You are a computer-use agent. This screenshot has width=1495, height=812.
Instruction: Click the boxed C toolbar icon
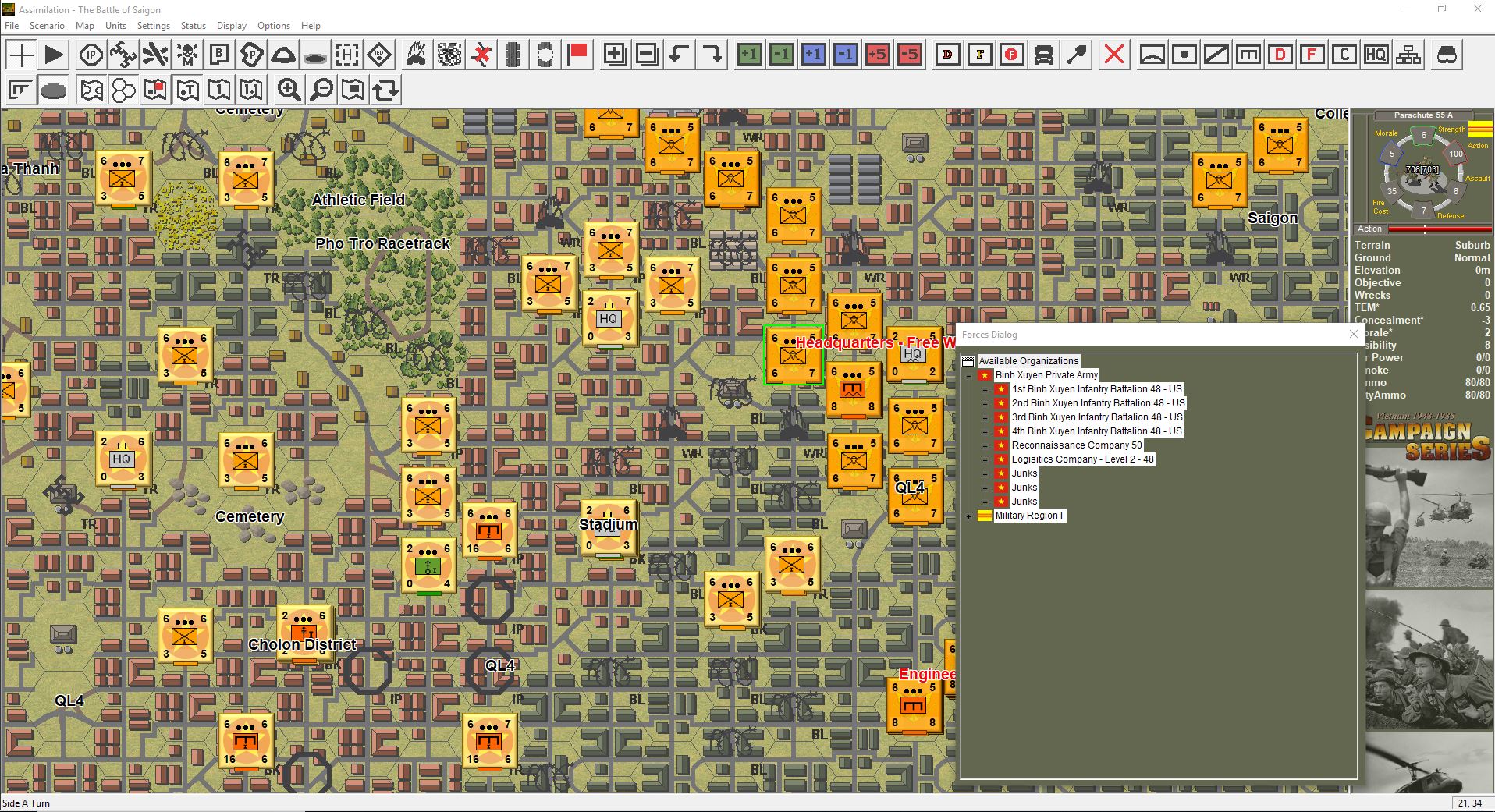tap(1344, 55)
